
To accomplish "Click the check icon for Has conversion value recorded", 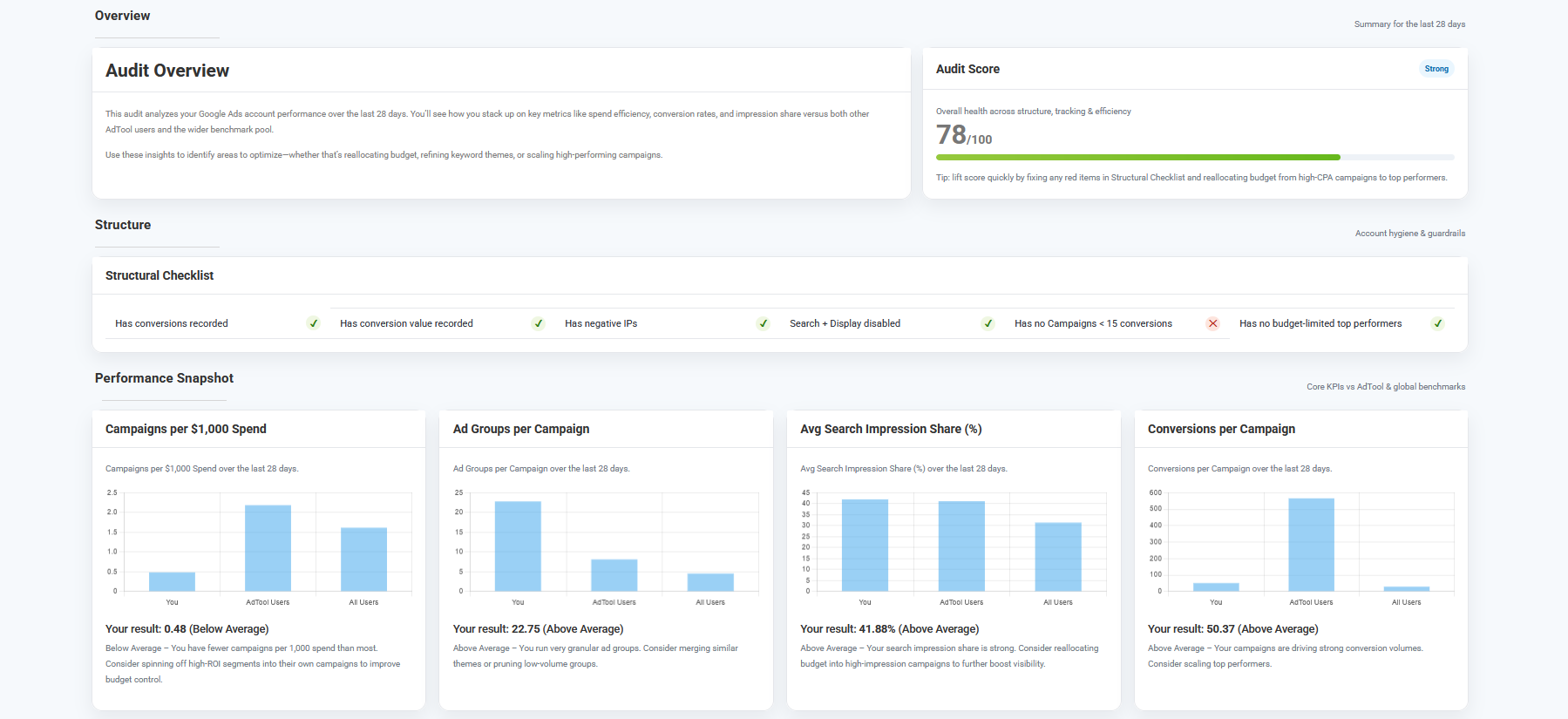I will [x=539, y=323].
